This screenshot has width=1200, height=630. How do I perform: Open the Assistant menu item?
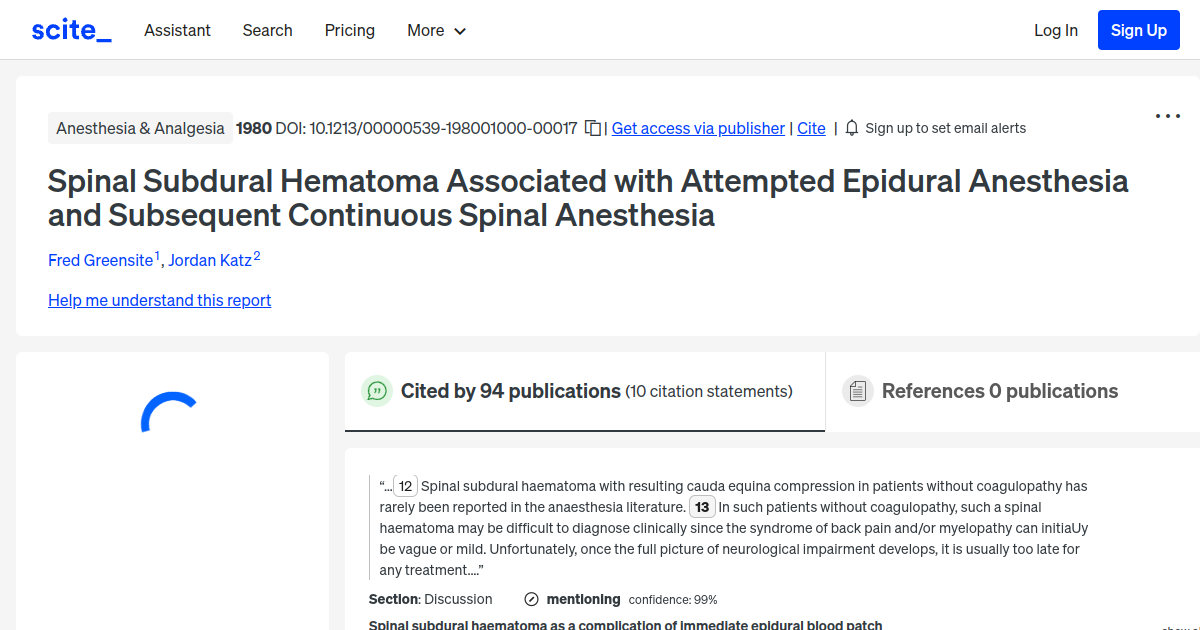tap(177, 30)
